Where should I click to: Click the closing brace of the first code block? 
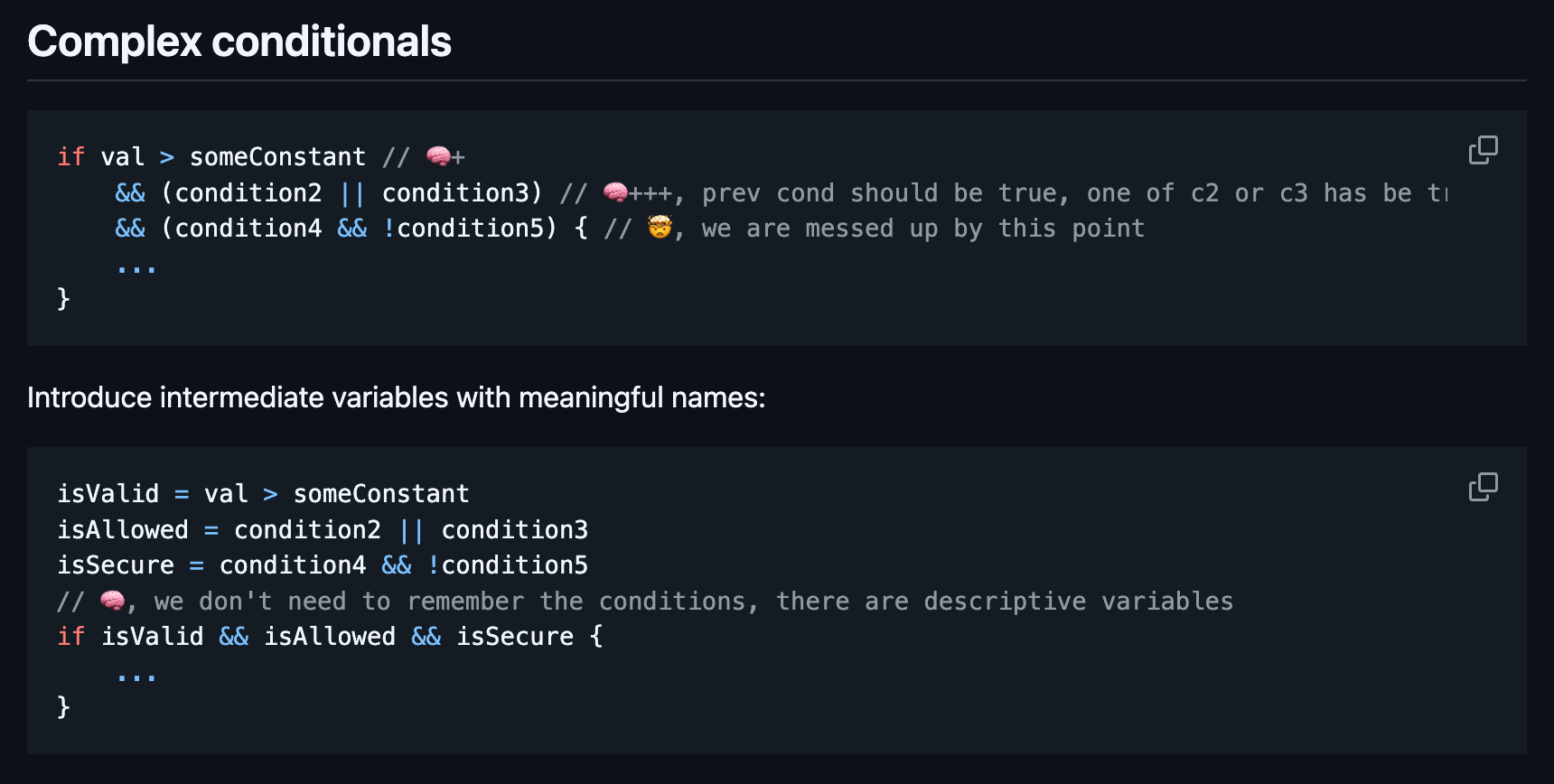pos(63,299)
